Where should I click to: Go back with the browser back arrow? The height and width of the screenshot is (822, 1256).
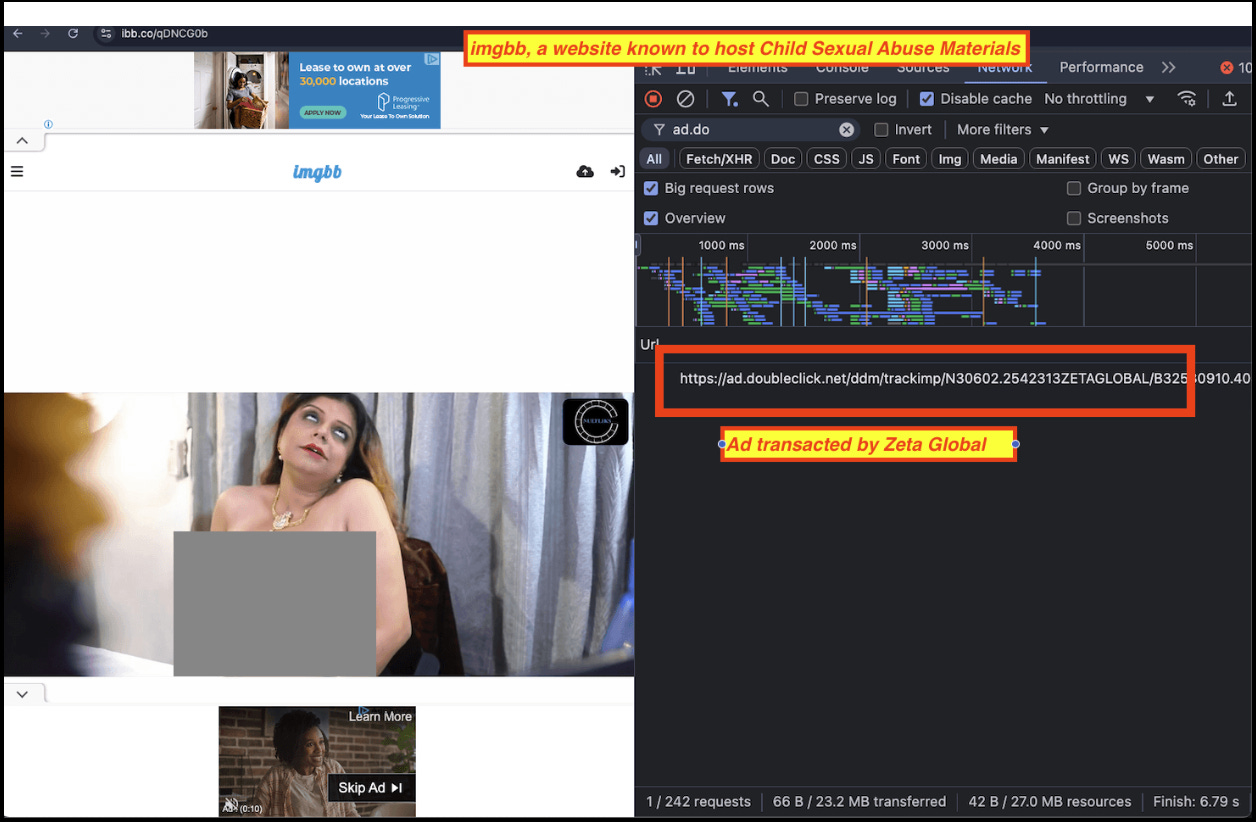(17, 33)
